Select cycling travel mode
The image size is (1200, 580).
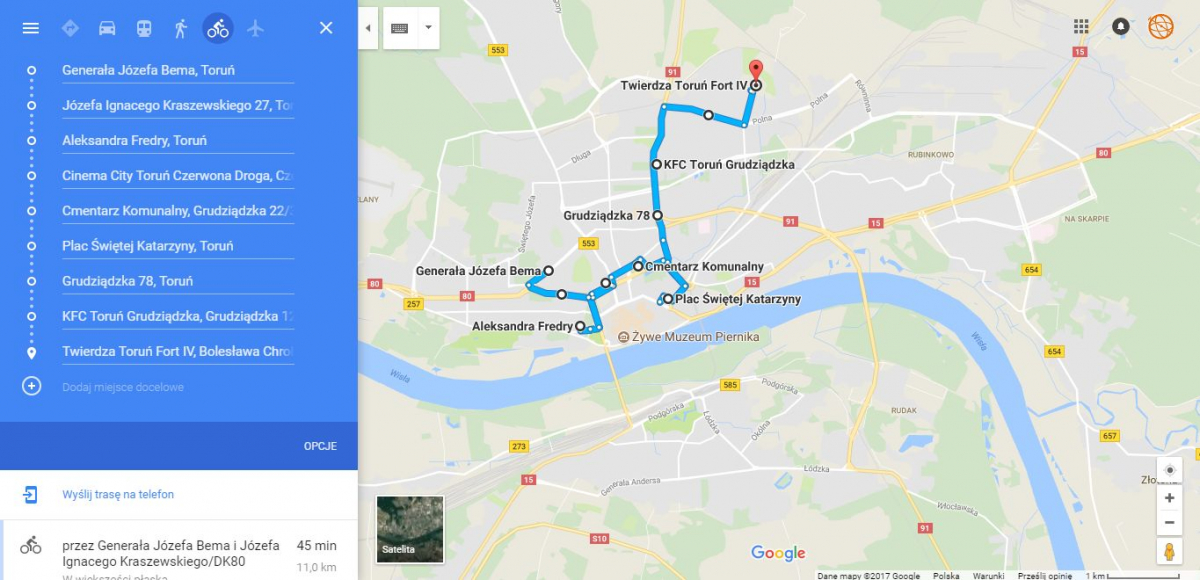click(x=218, y=28)
